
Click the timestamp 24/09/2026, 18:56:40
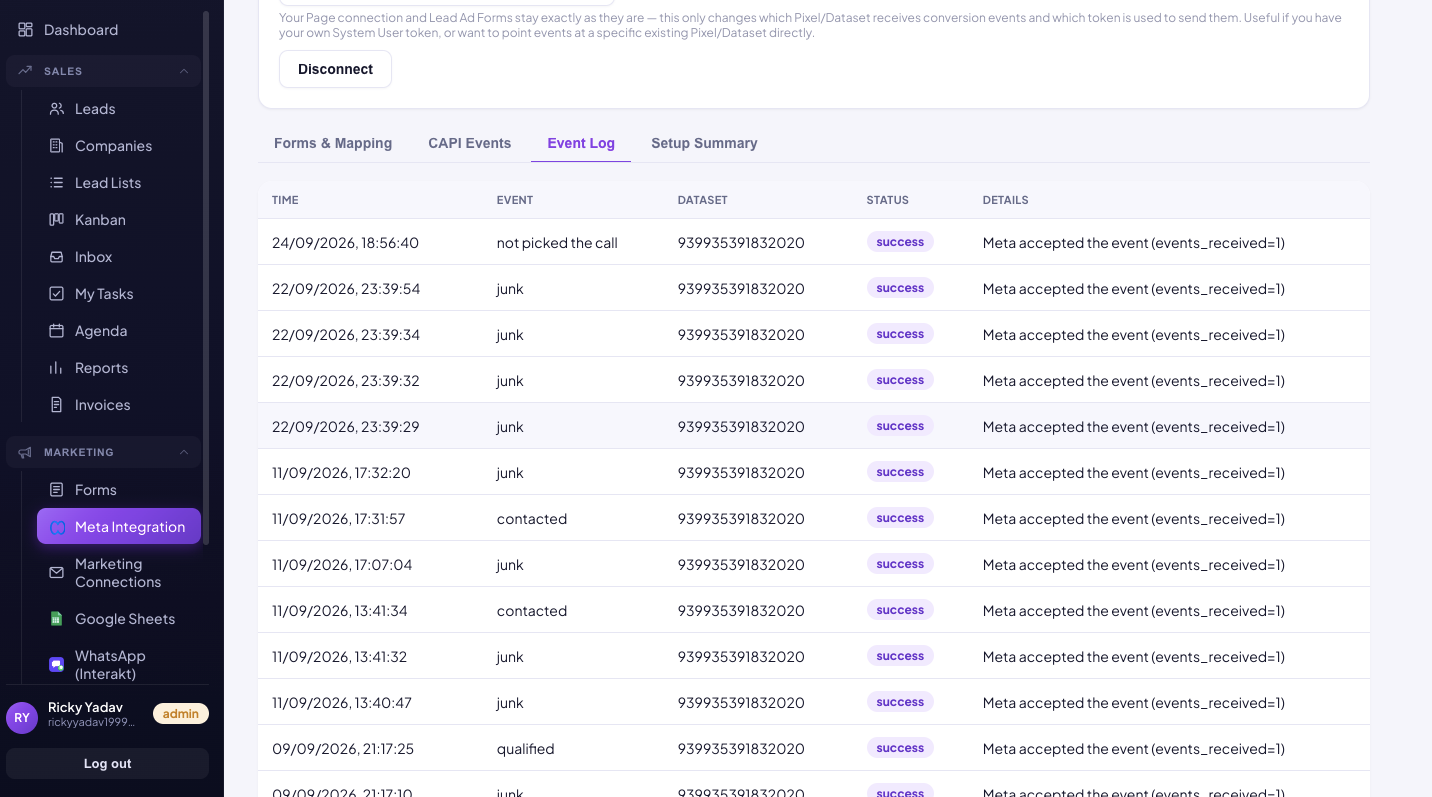(345, 243)
